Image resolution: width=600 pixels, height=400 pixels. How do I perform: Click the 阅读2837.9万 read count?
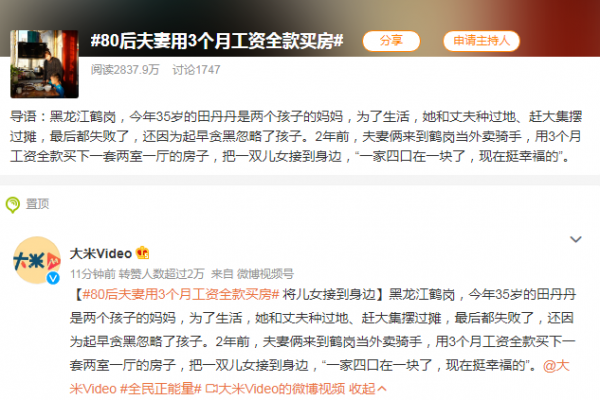pyautogui.click(x=125, y=70)
